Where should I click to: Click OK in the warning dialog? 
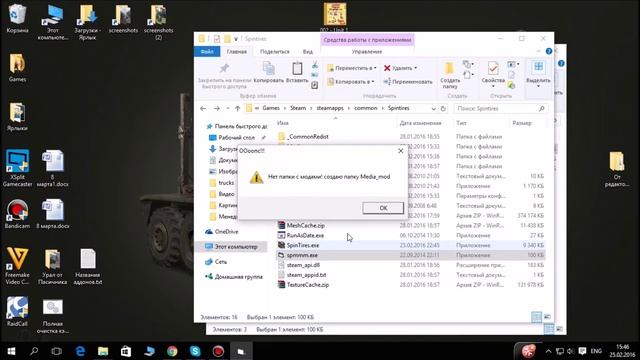383,208
